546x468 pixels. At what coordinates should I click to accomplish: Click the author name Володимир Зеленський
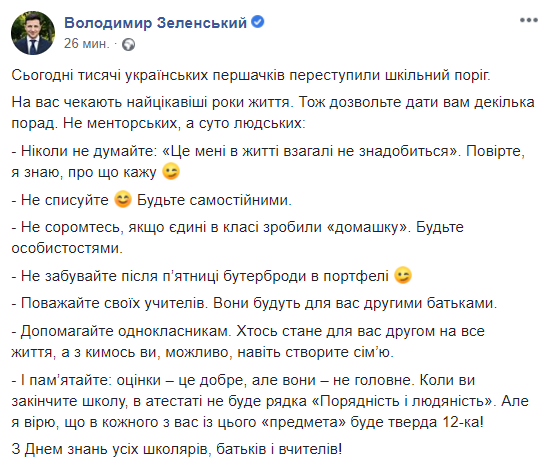[x=155, y=23]
